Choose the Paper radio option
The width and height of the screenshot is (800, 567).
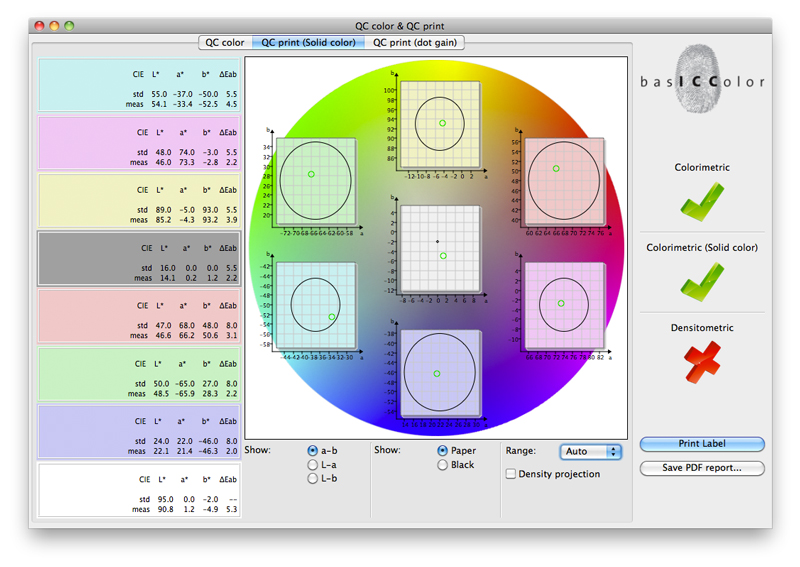click(x=442, y=451)
